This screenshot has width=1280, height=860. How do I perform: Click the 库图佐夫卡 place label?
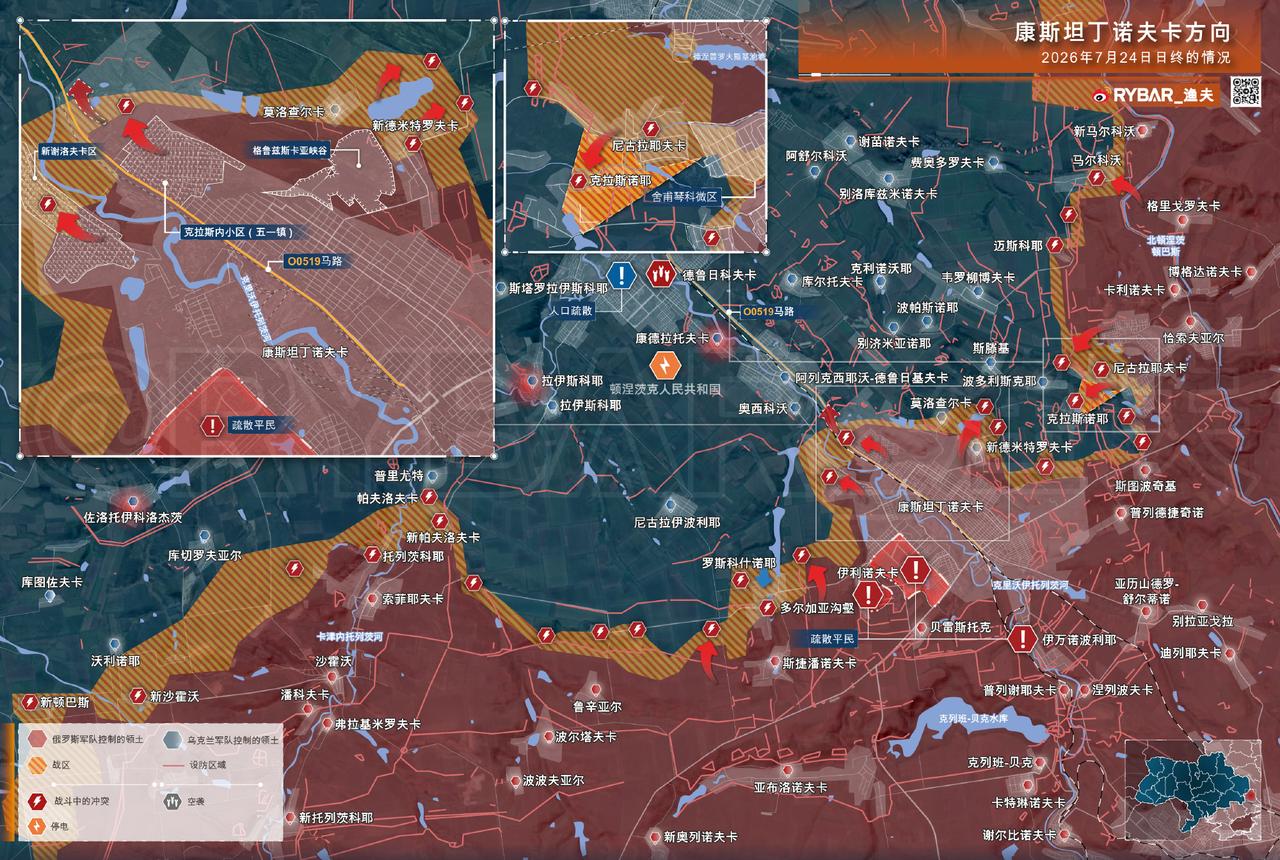pyautogui.click(x=52, y=581)
